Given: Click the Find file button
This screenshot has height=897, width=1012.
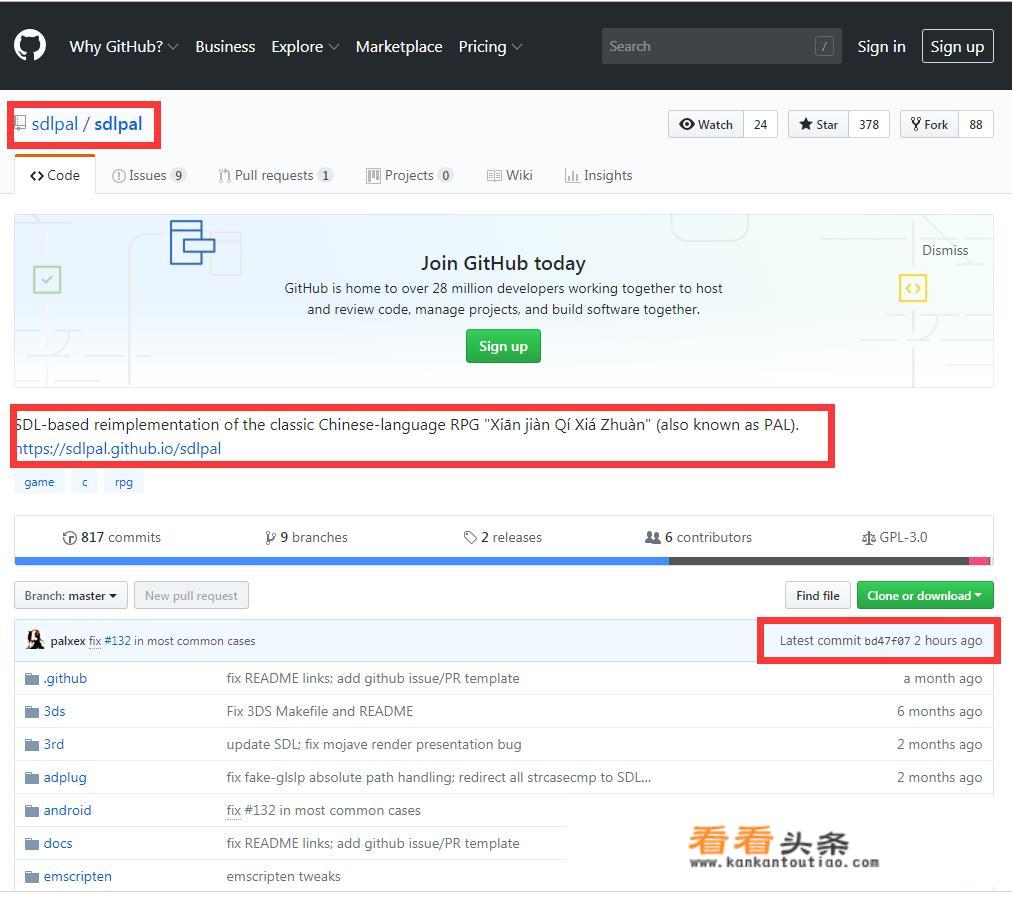Looking at the screenshot, I should coord(818,595).
